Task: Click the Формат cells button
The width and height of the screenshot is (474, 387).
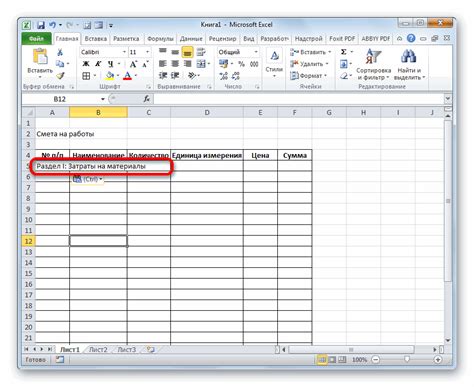Action: coord(308,76)
